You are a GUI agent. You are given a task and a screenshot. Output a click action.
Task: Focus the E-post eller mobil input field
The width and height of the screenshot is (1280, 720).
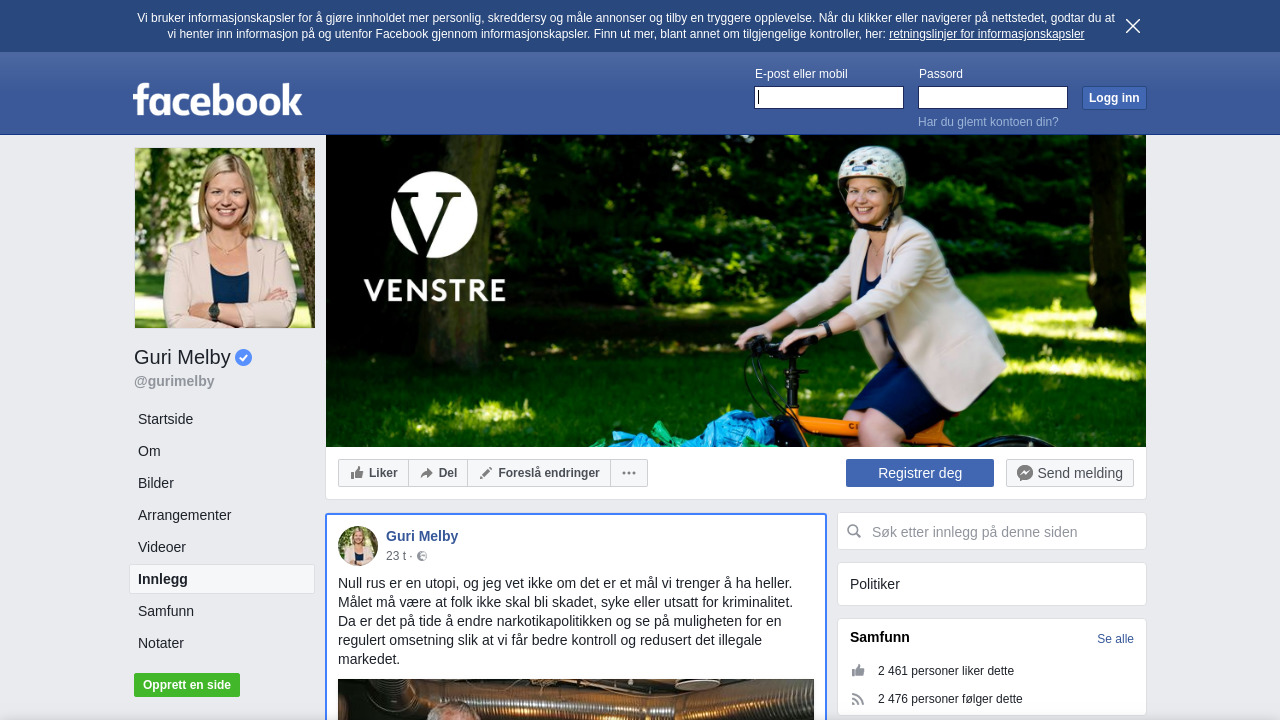(x=829, y=97)
